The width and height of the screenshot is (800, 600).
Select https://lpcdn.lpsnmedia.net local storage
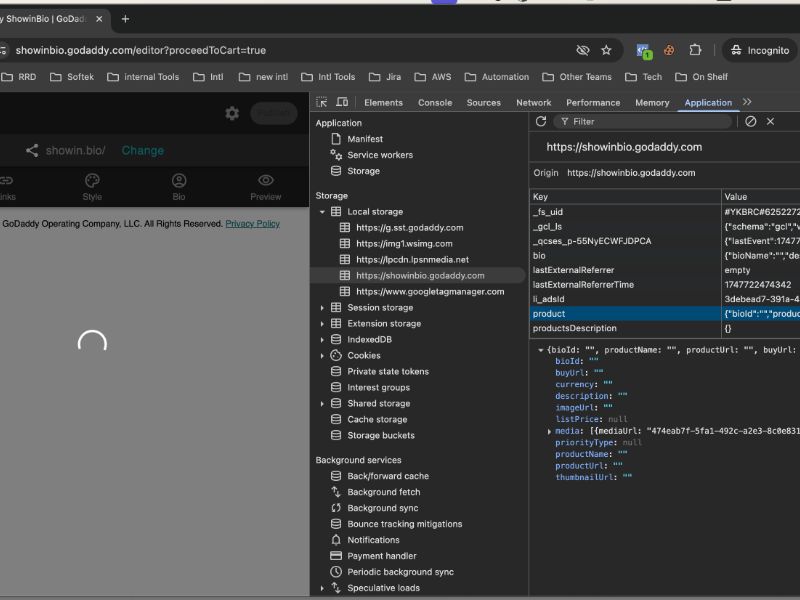(x=412, y=260)
